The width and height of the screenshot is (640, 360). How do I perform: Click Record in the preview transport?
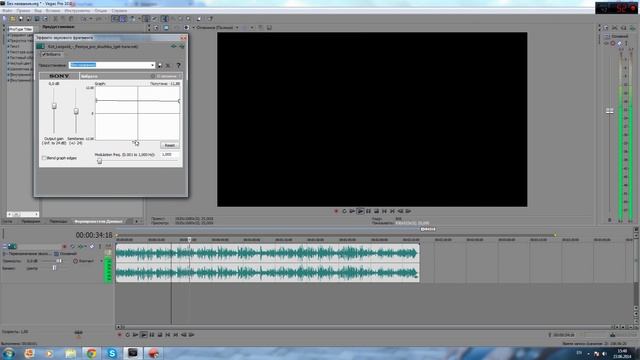336,211
